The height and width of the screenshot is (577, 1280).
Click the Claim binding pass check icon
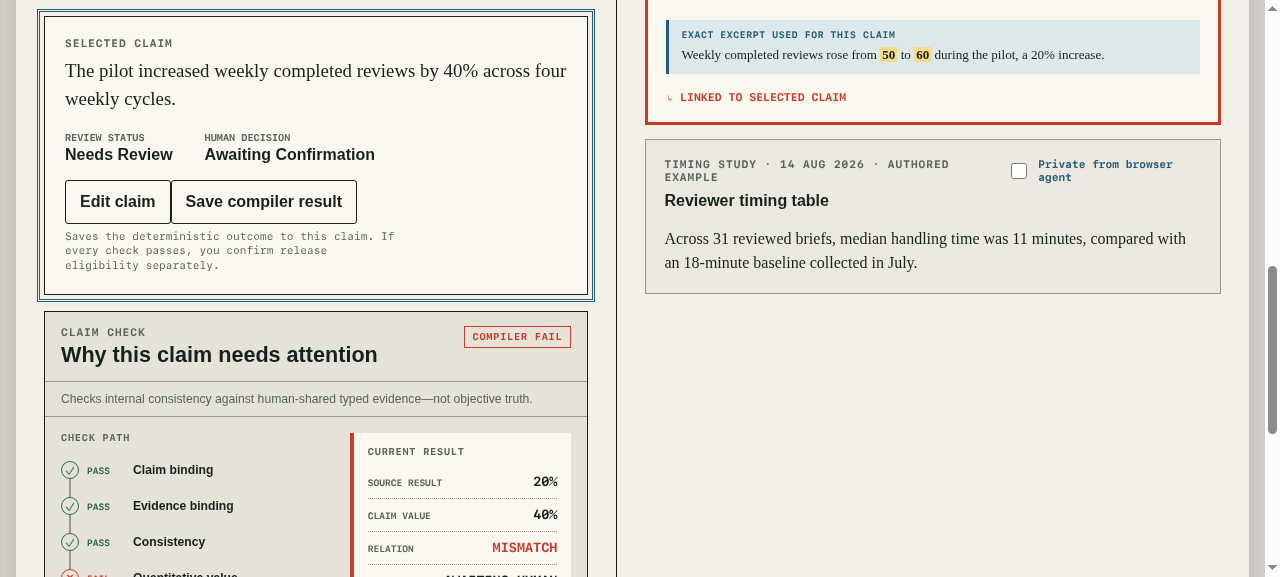(x=70, y=470)
